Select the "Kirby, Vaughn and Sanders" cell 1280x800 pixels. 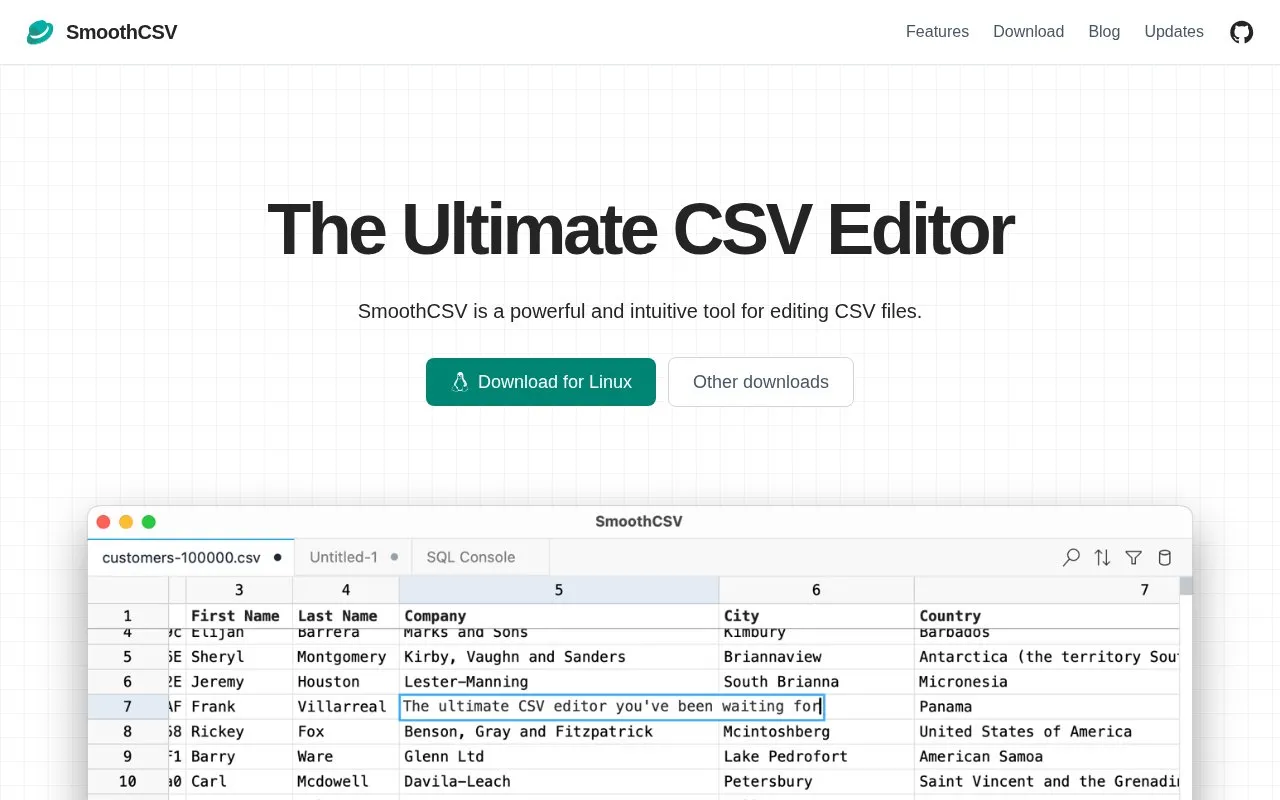[x=559, y=657]
